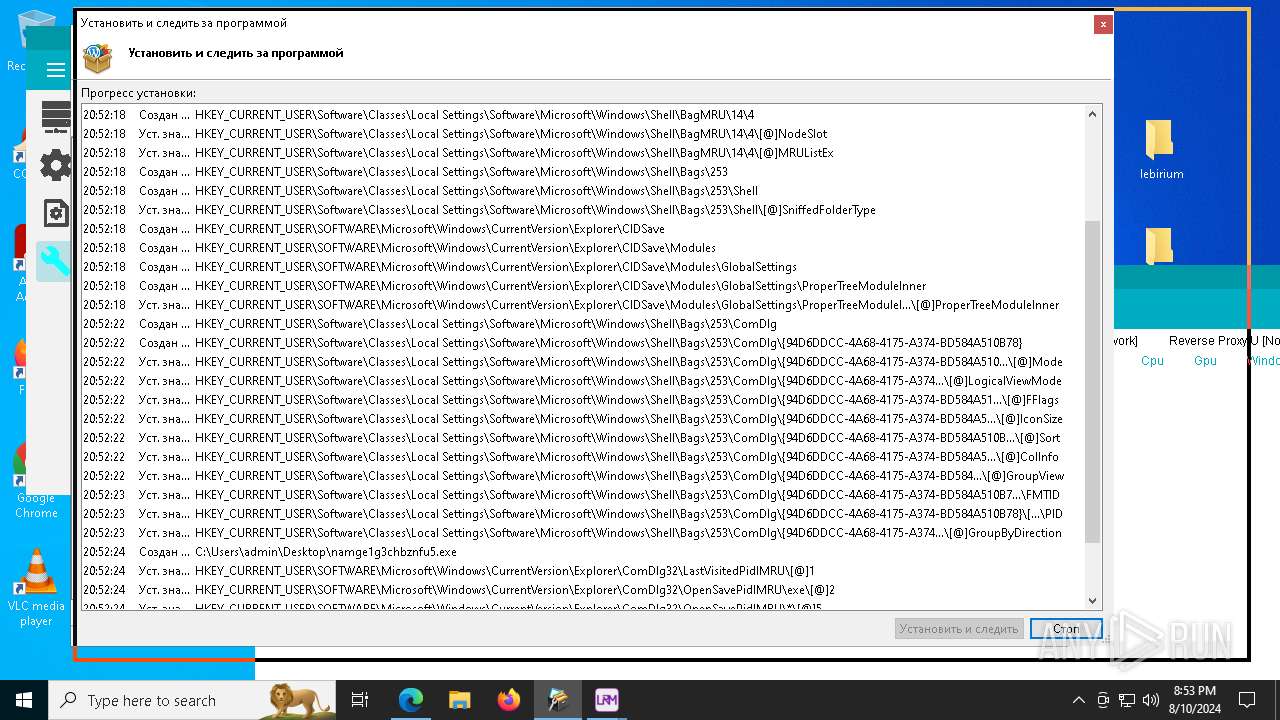The width and height of the screenshot is (1280, 720).
Task: Select log row ending BagMRU\14\4
Action: 583,115
